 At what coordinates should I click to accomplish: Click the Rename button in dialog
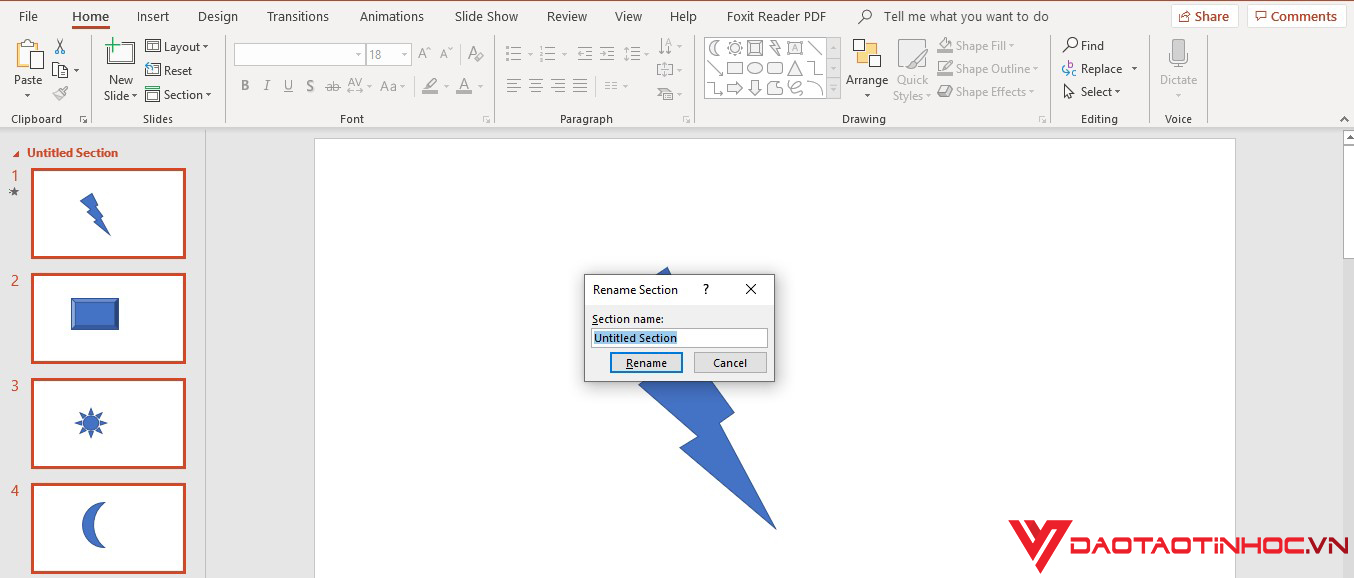[646, 363]
